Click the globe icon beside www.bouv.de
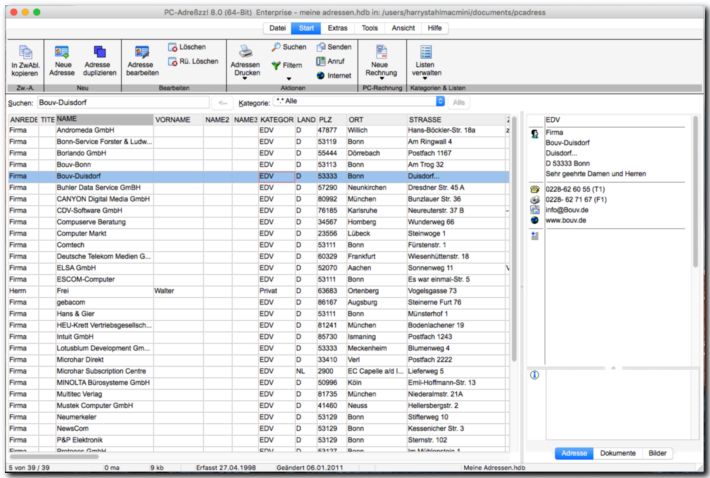710x478 pixels. click(535, 220)
